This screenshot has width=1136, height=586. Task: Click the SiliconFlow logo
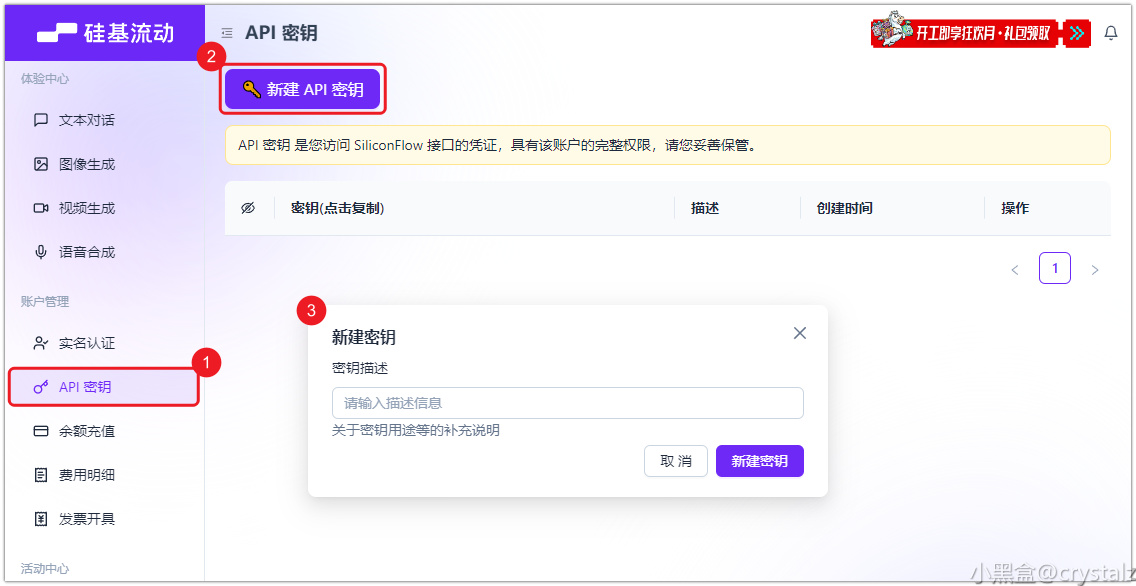point(106,33)
